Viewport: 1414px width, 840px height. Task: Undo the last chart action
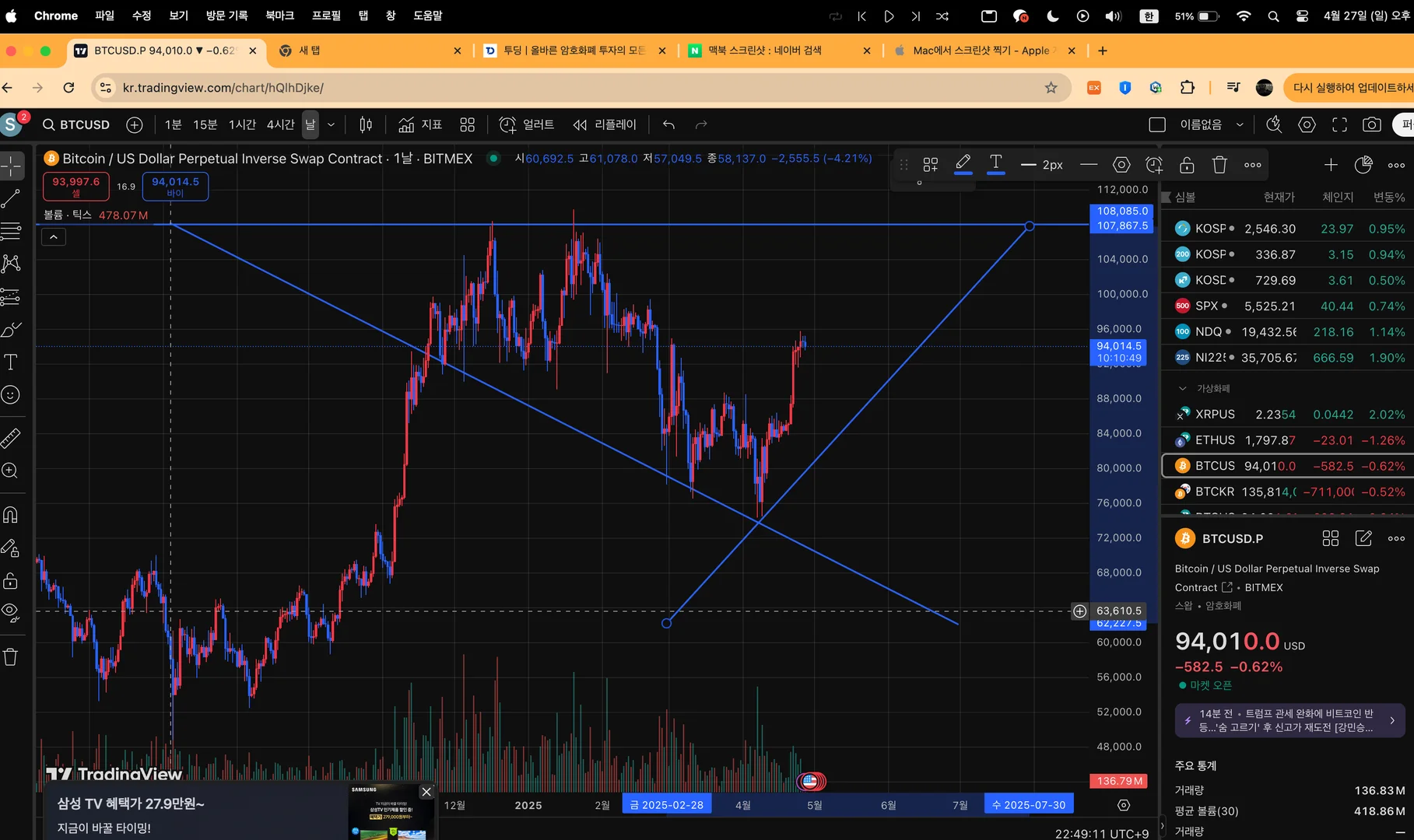(668, 124)
